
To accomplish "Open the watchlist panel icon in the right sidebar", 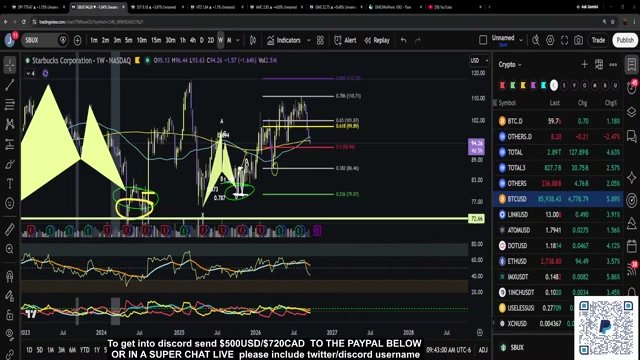I will tap(631, 65).
